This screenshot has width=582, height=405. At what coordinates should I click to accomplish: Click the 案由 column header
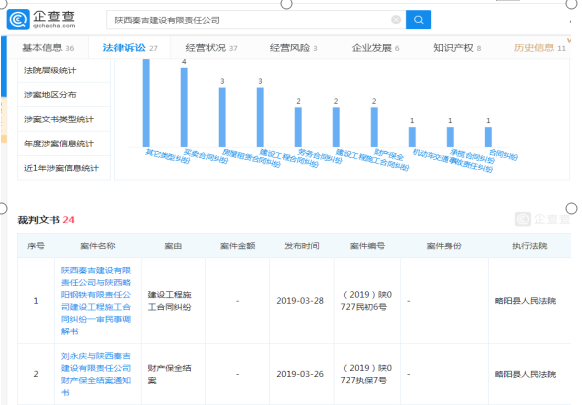173,246
